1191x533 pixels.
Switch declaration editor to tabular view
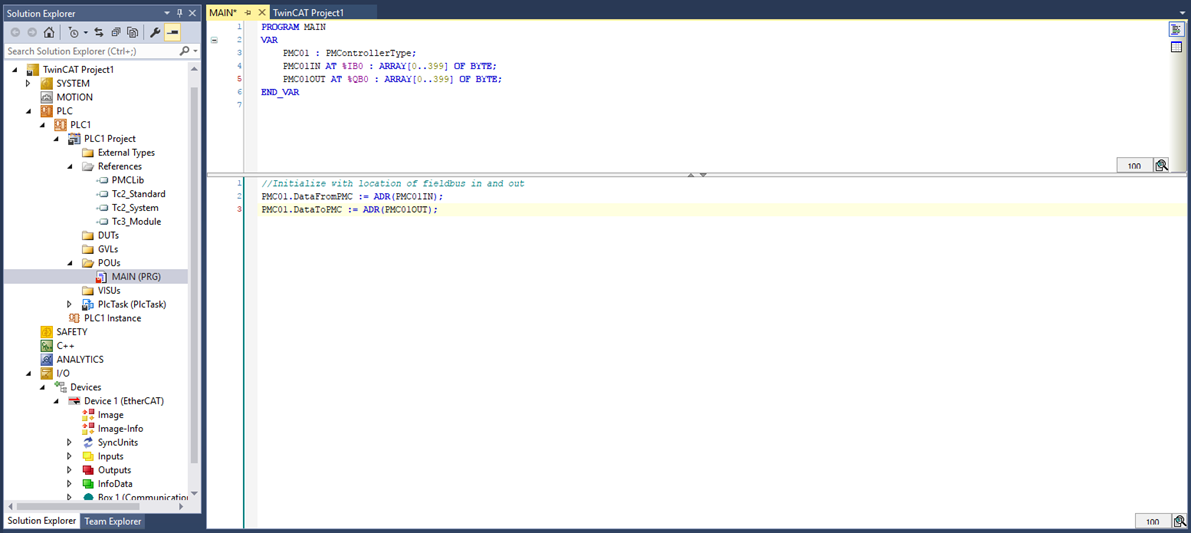1177,47
